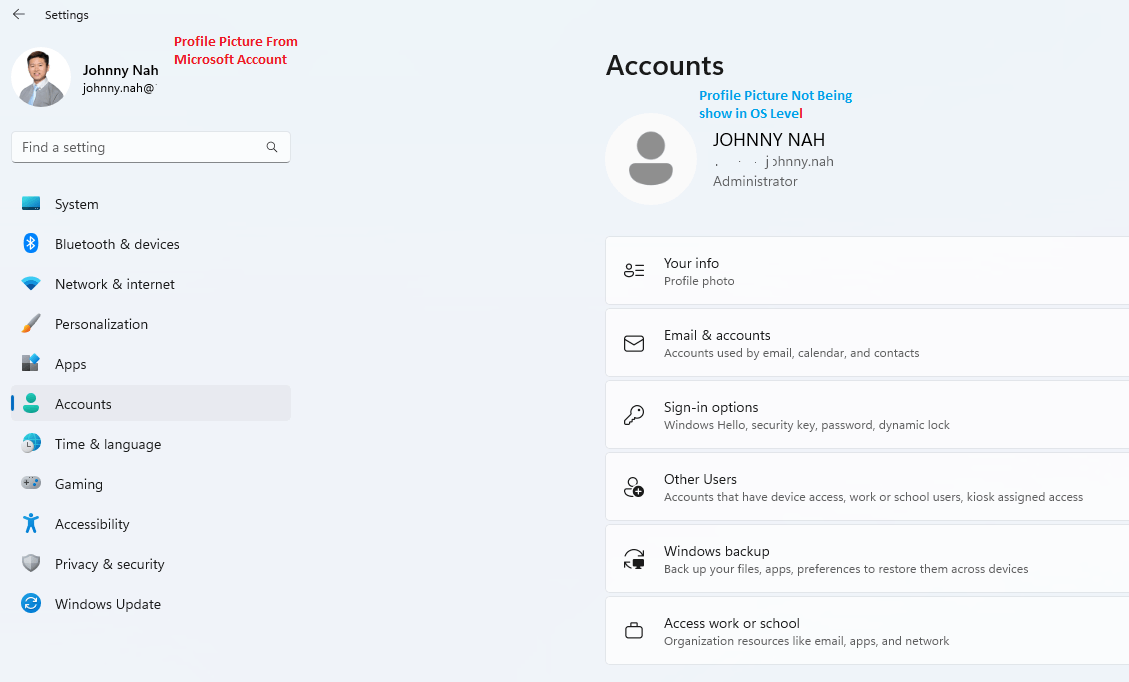Click the Network & internet globe icon
The image size is (1129, 682).
coord(30,284)
